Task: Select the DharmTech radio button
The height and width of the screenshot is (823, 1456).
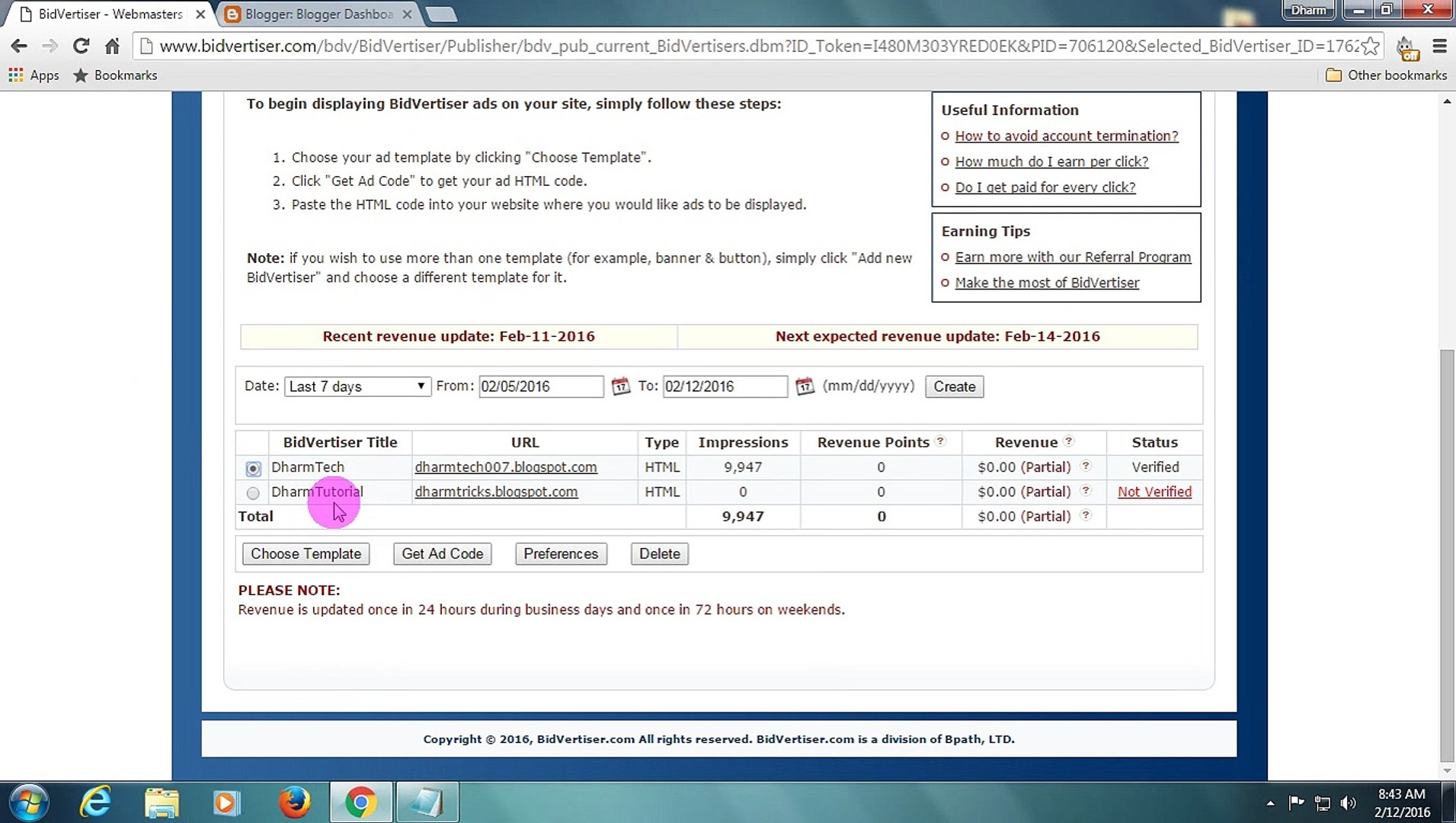Action: click(x=253, y=468)
